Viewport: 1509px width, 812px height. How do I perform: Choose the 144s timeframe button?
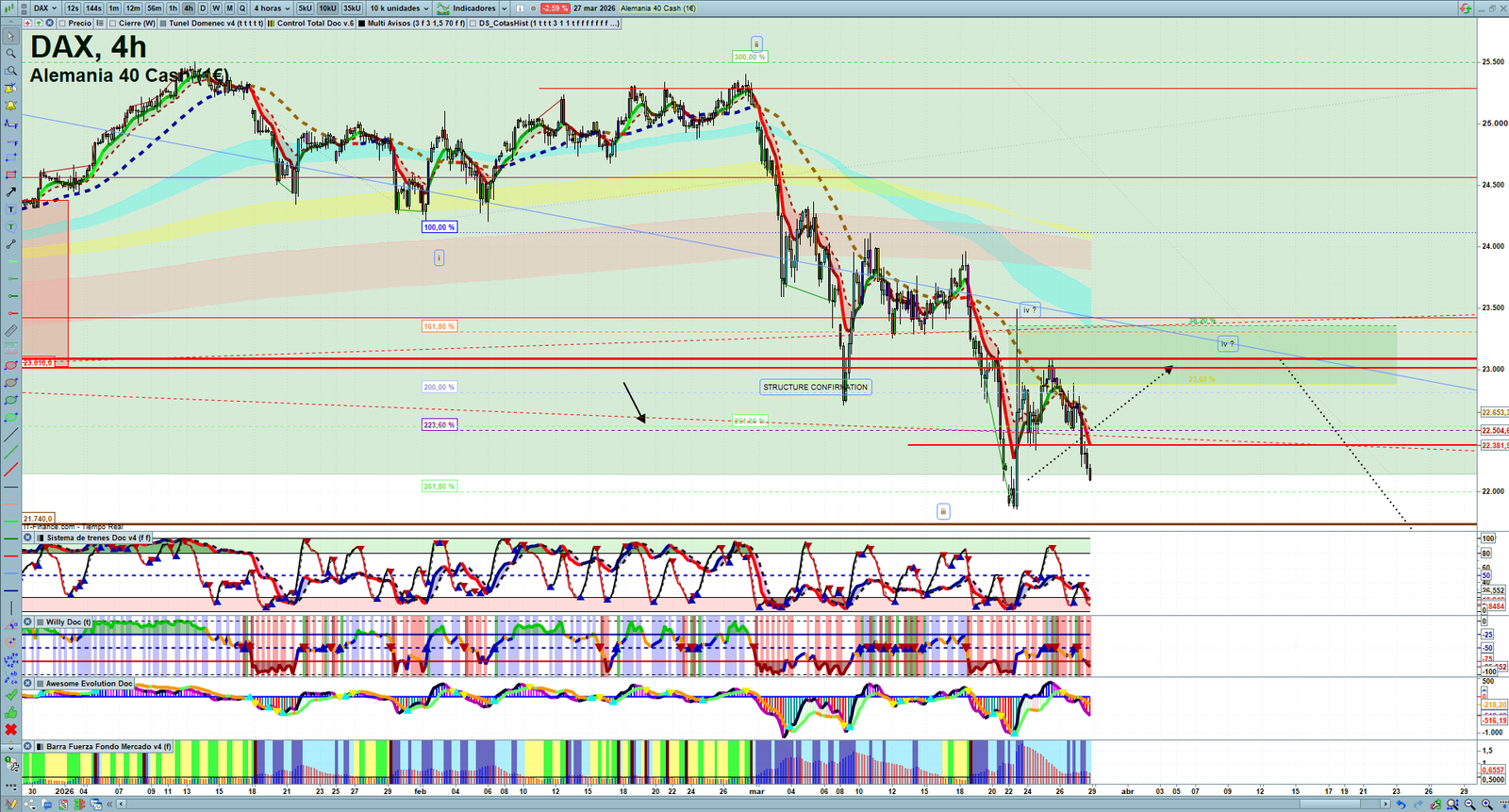pyautogui.click(x=93, y=8)
